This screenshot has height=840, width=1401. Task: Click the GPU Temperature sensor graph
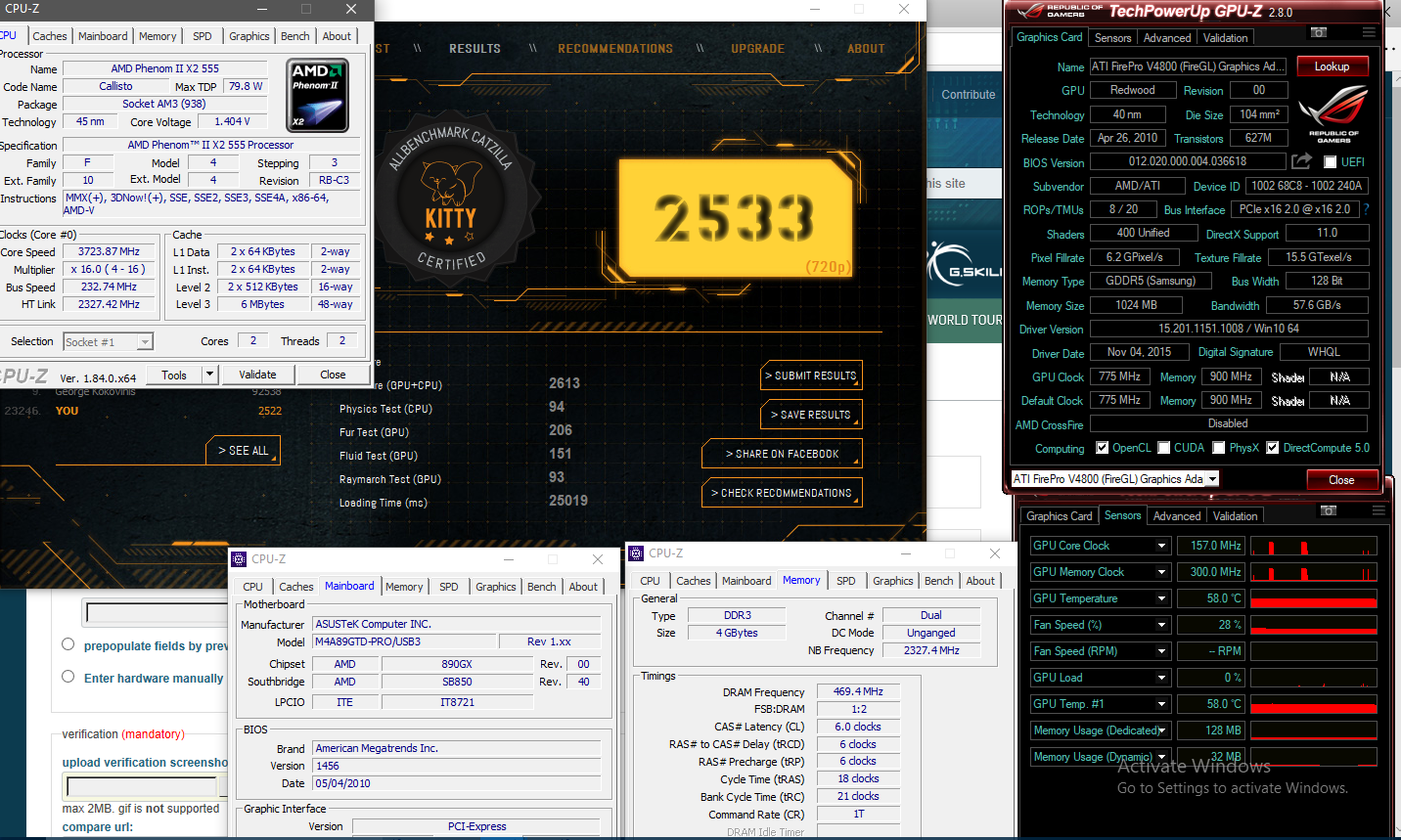point(1314,598)
